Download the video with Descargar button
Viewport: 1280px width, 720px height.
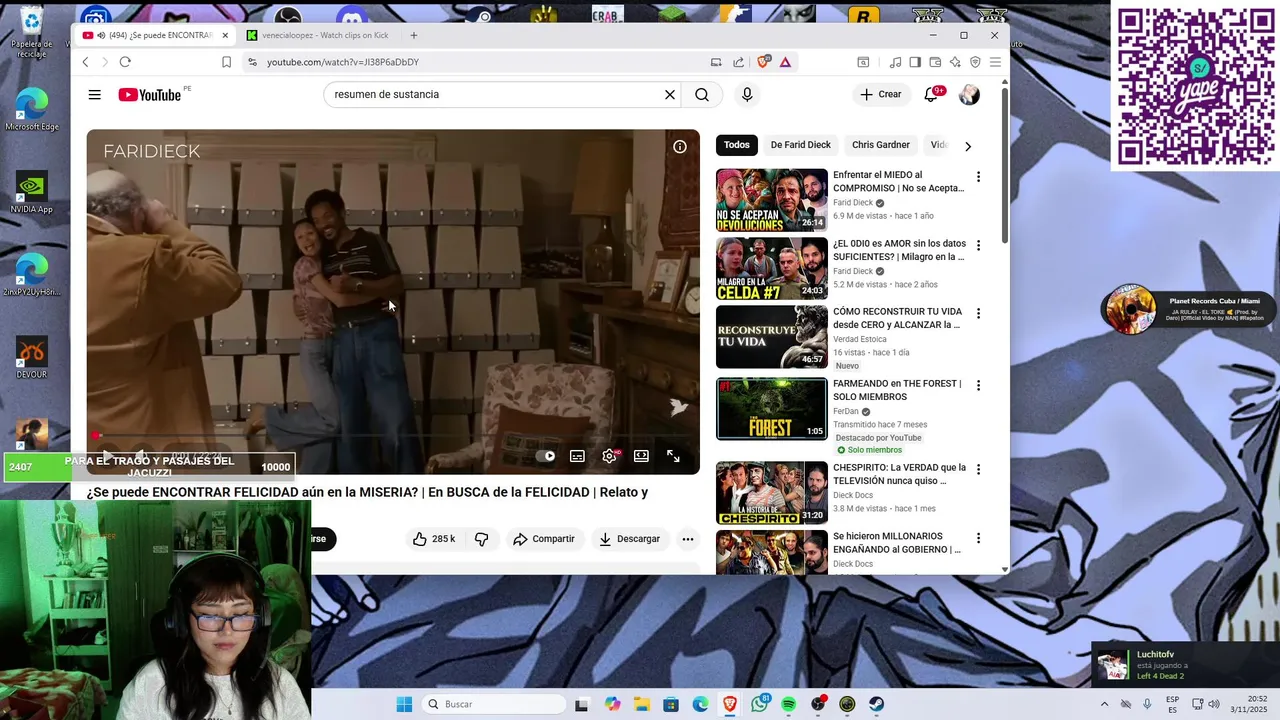pos(629,539)
